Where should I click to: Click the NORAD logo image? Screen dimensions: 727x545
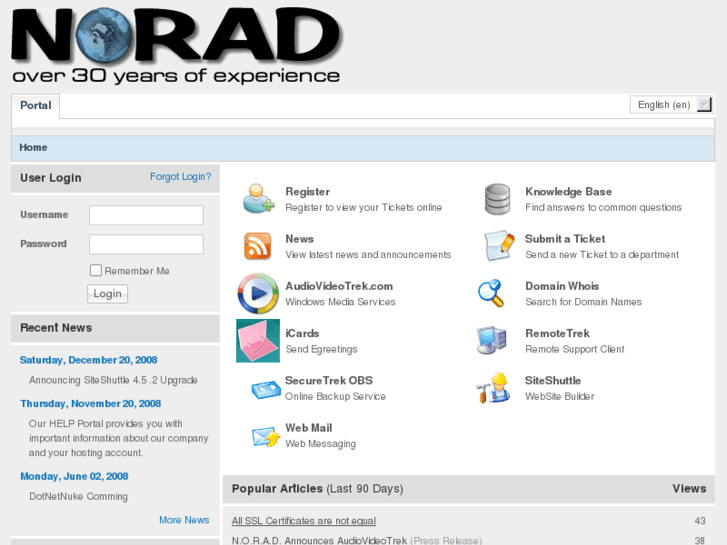[176, 45]
